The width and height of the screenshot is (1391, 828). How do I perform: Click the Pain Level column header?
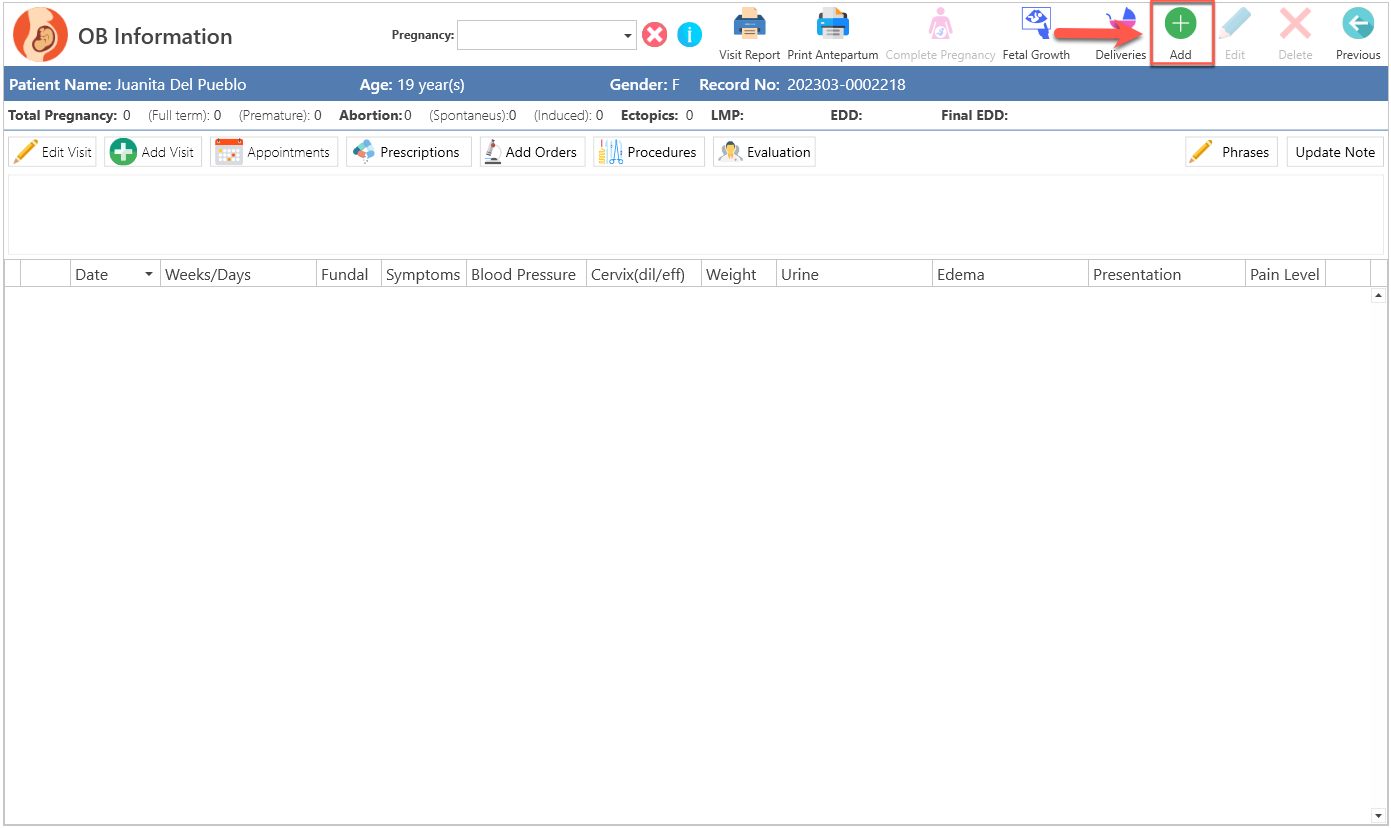click(1285, 274)
